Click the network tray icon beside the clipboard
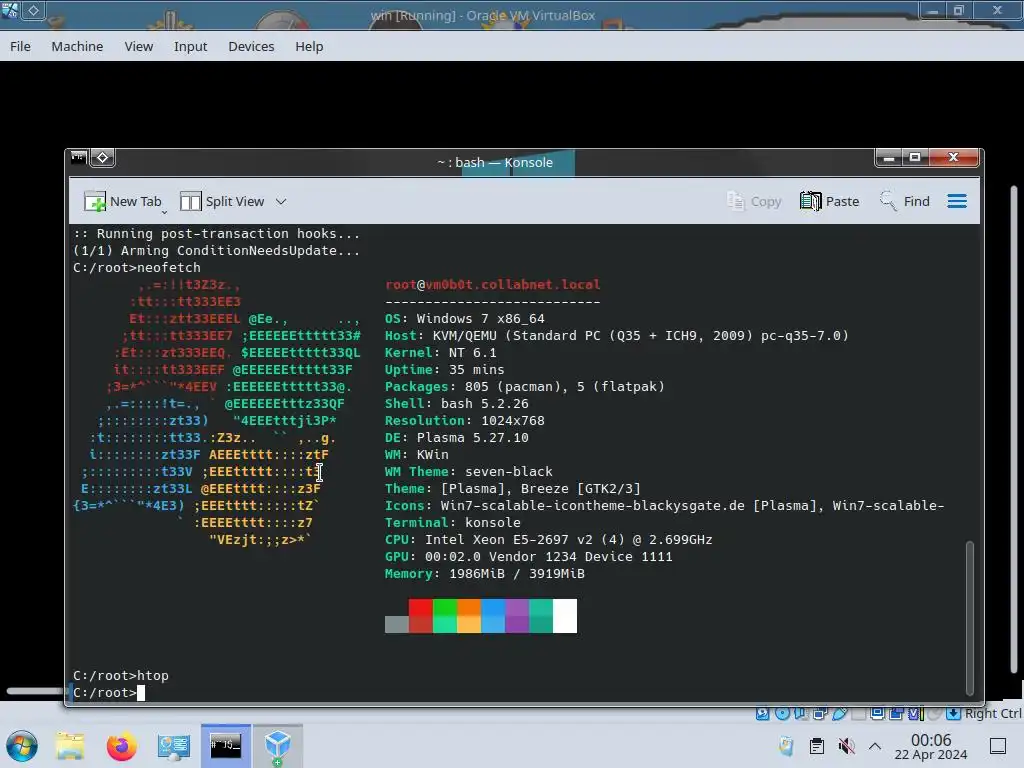 [x=786, y=746]
